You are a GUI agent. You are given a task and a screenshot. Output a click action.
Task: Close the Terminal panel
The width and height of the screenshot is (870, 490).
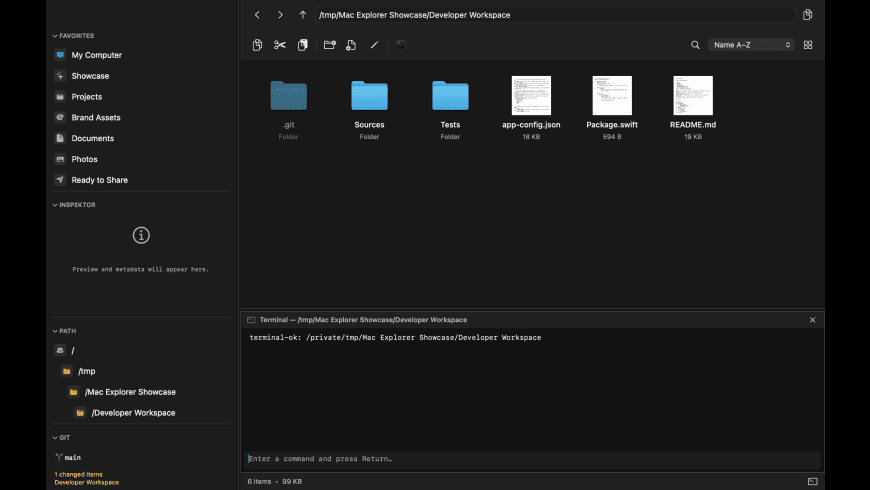[x=812, y=320]
